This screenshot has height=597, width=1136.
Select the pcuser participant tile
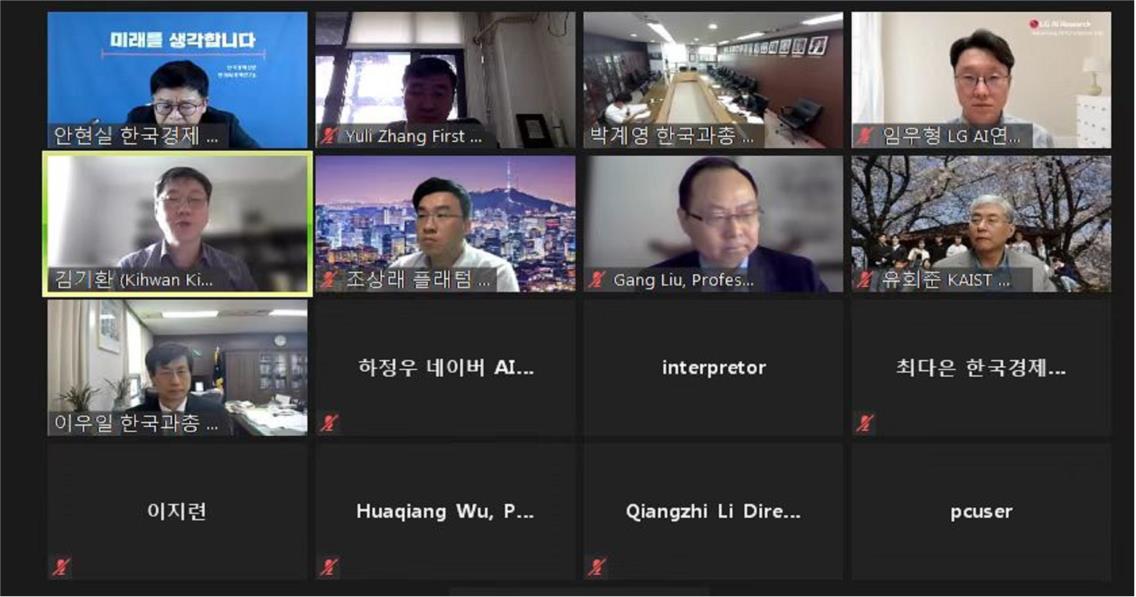tap(981, 512)
